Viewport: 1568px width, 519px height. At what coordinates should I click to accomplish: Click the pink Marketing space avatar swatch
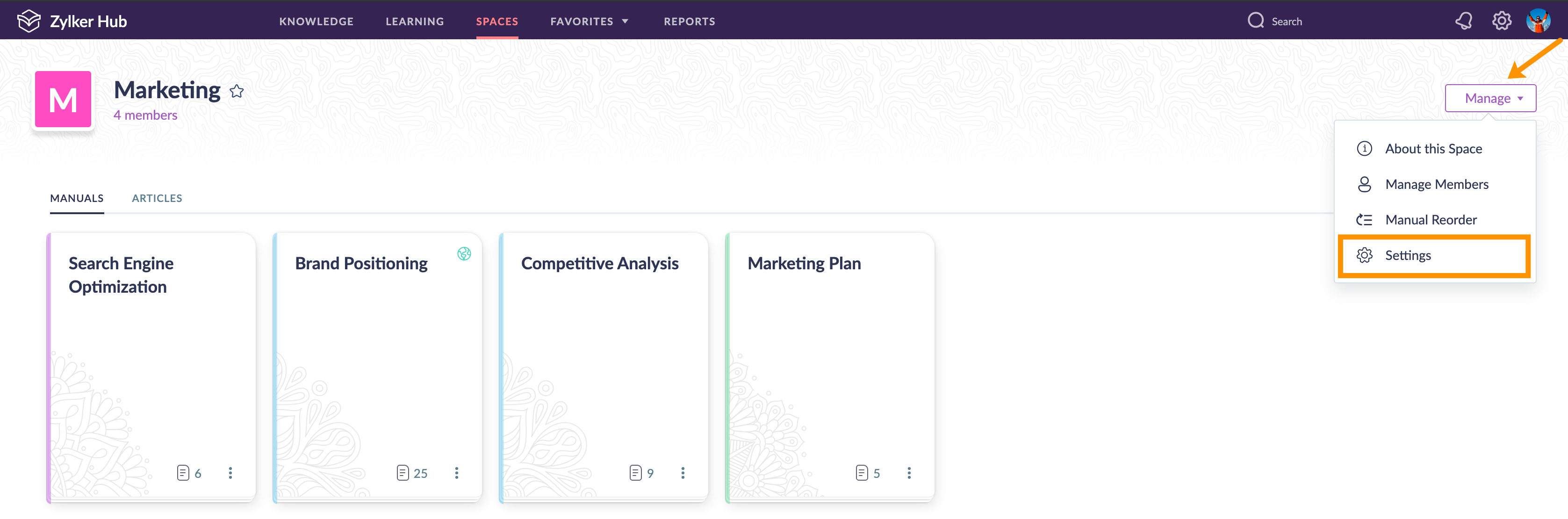pyautogui.click(x=63, y=99)
